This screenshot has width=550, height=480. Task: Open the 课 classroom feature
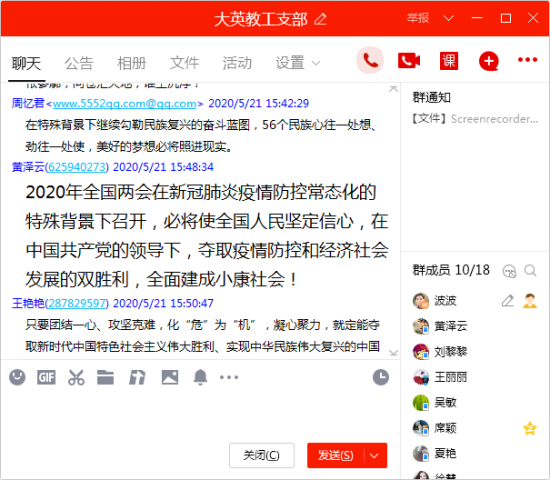(x=449, y=61)
